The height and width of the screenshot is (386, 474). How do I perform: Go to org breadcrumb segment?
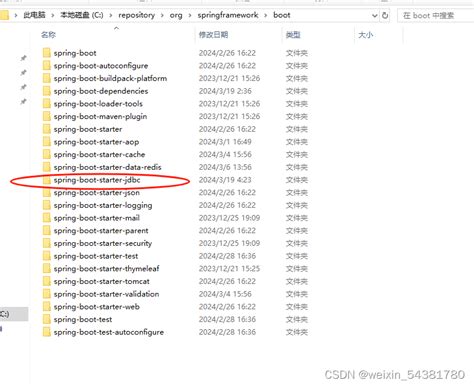pyautogui.click(x=176, y=15)
